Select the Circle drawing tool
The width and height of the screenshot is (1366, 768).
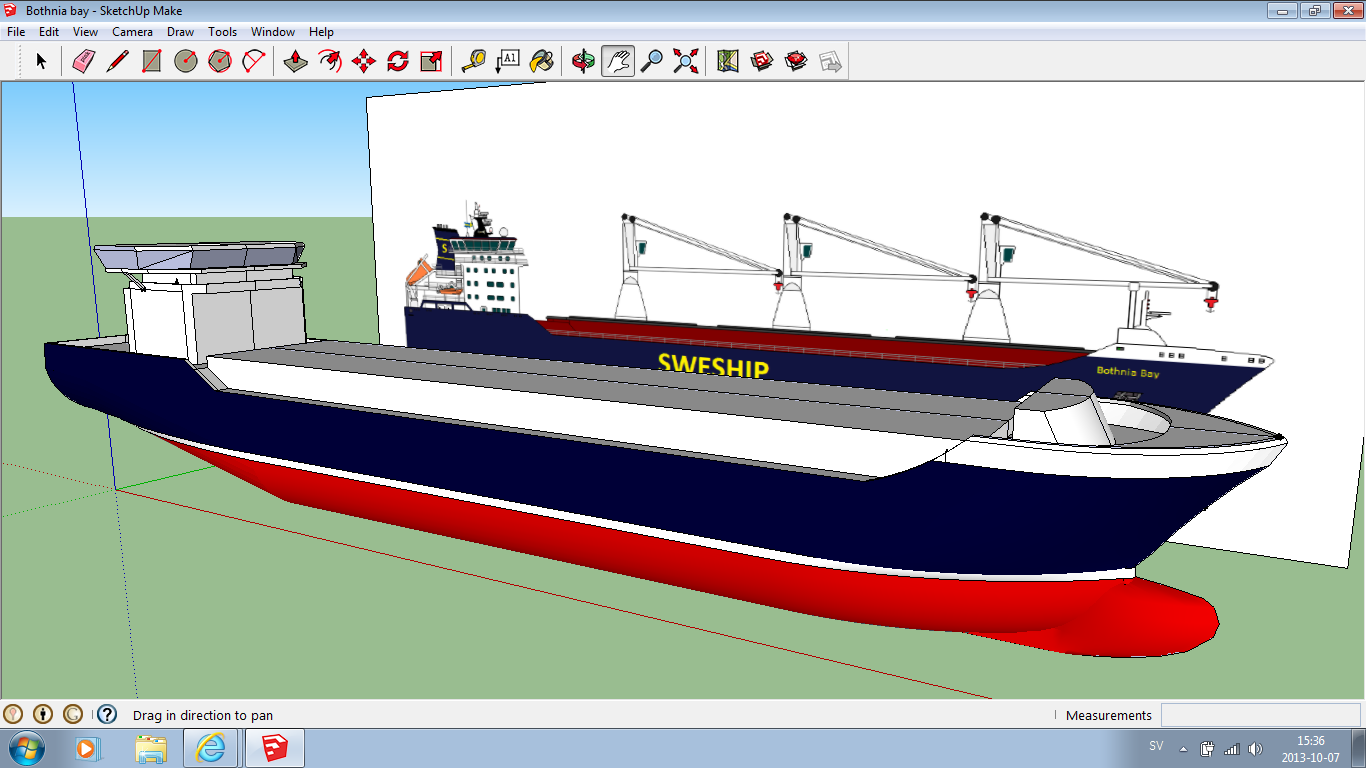(x=186, y=61)
